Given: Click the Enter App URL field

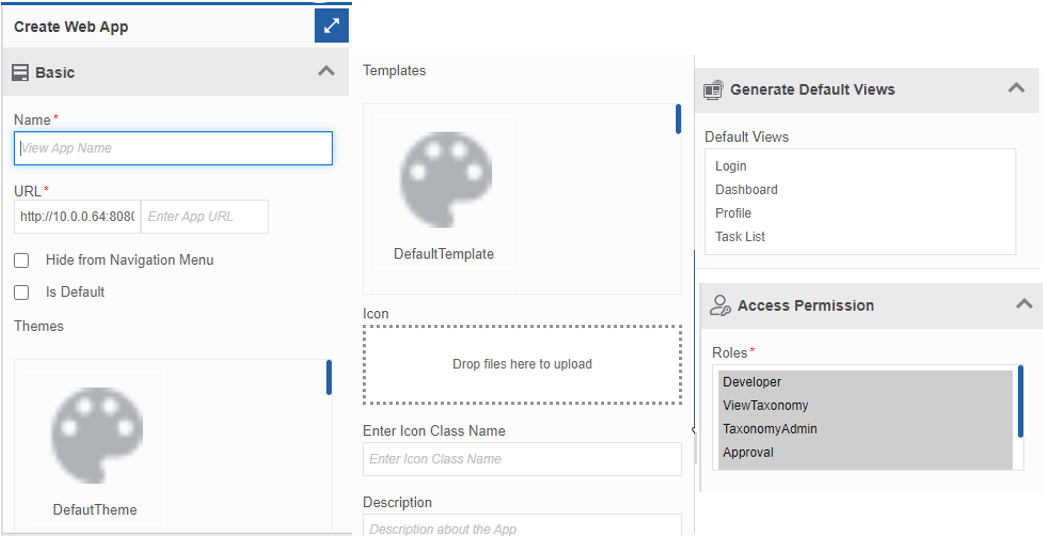Looking at the screenshot, I should click(205, 216).
